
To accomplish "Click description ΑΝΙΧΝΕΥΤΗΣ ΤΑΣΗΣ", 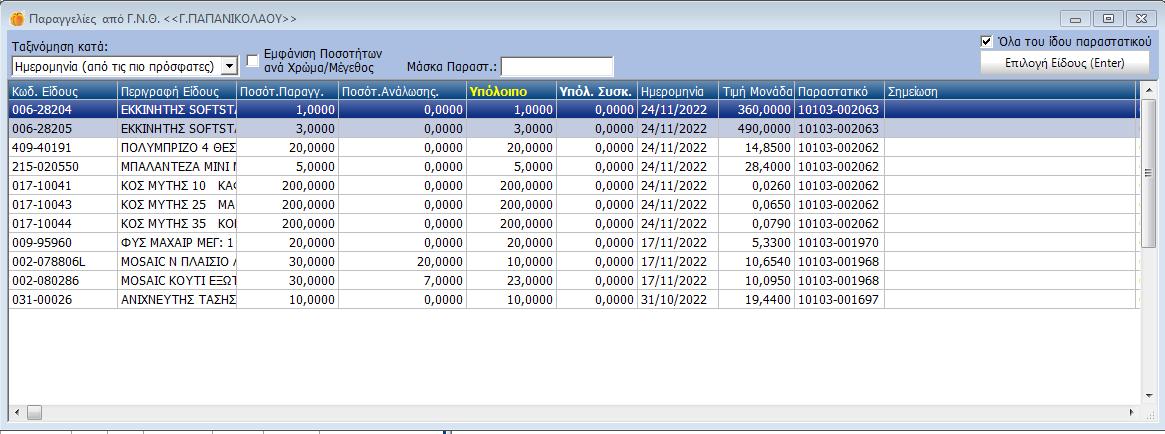I will pos(178,299).
